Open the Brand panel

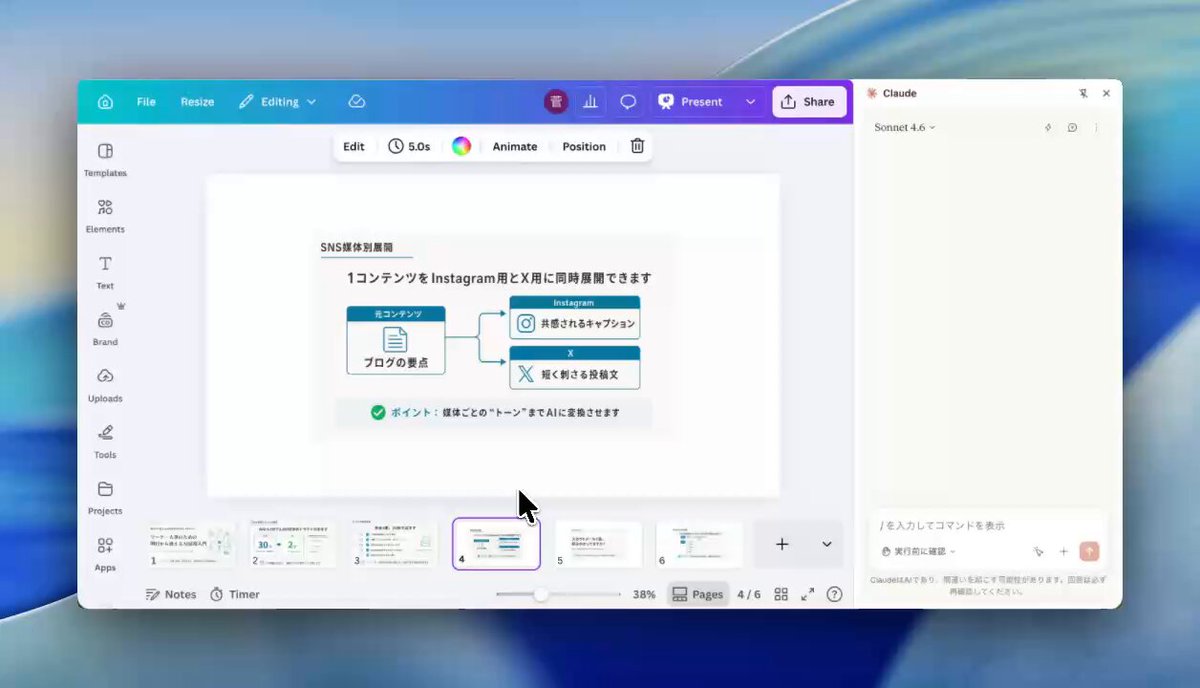point(105,328)
